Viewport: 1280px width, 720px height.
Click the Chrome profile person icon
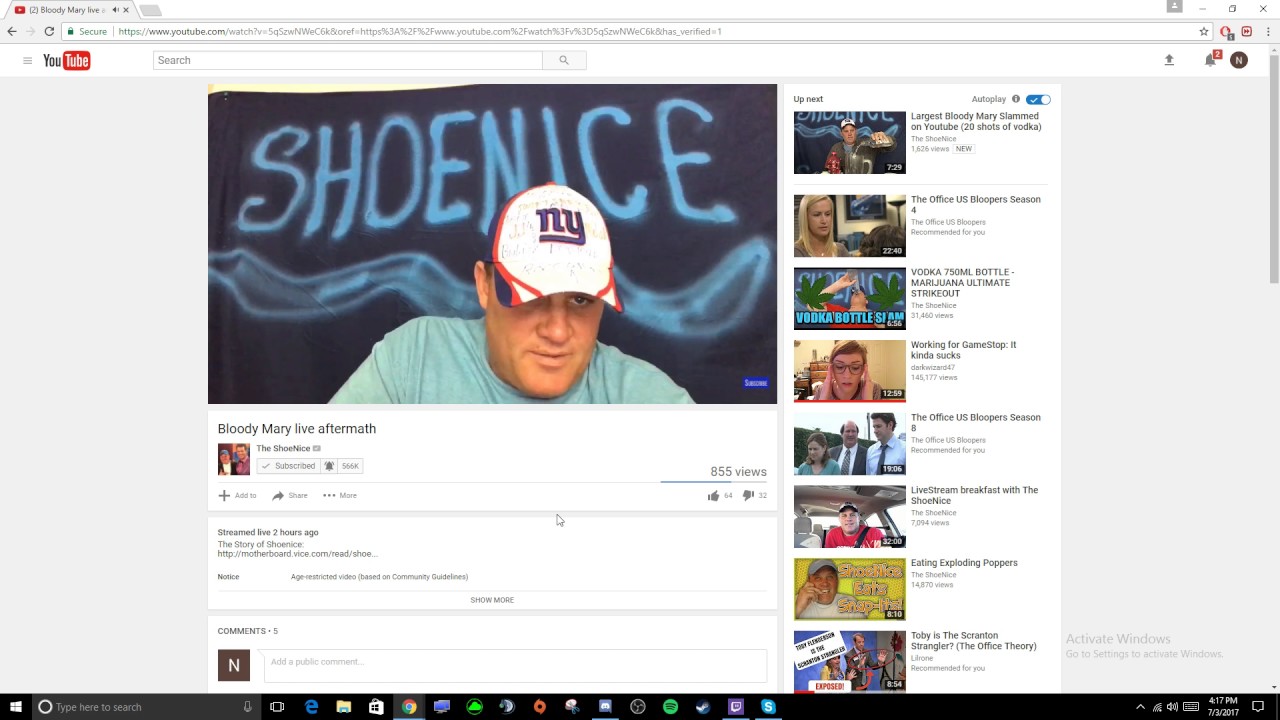(x=1175, y=6)
